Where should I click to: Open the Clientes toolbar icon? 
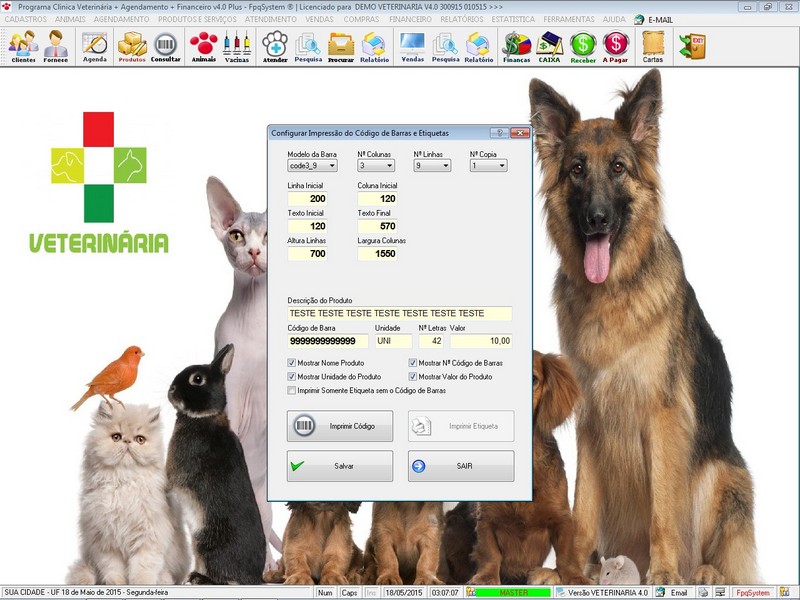[23, 46]
